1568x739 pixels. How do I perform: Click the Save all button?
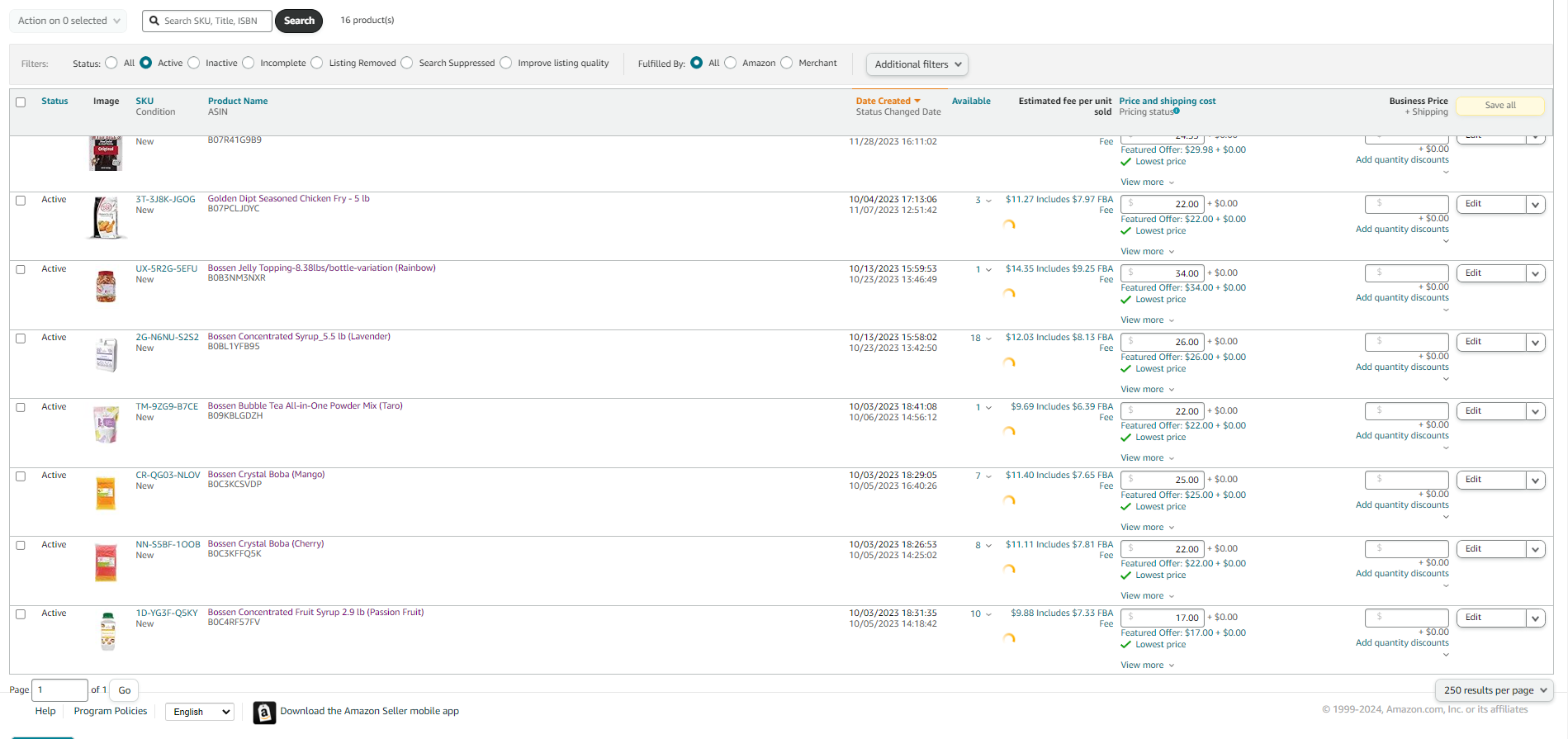click(1500, 106)
